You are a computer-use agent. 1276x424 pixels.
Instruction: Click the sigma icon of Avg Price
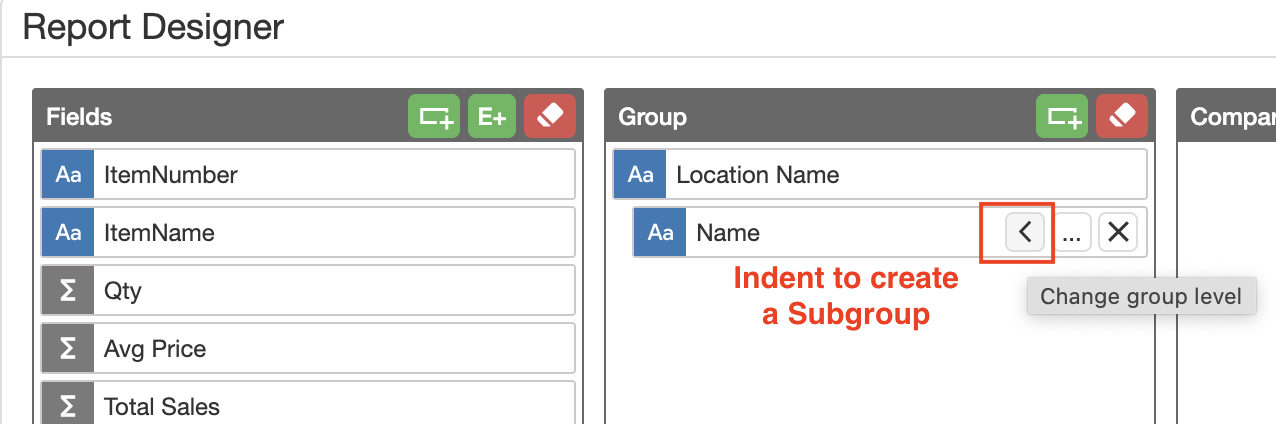tap(68, 349)
